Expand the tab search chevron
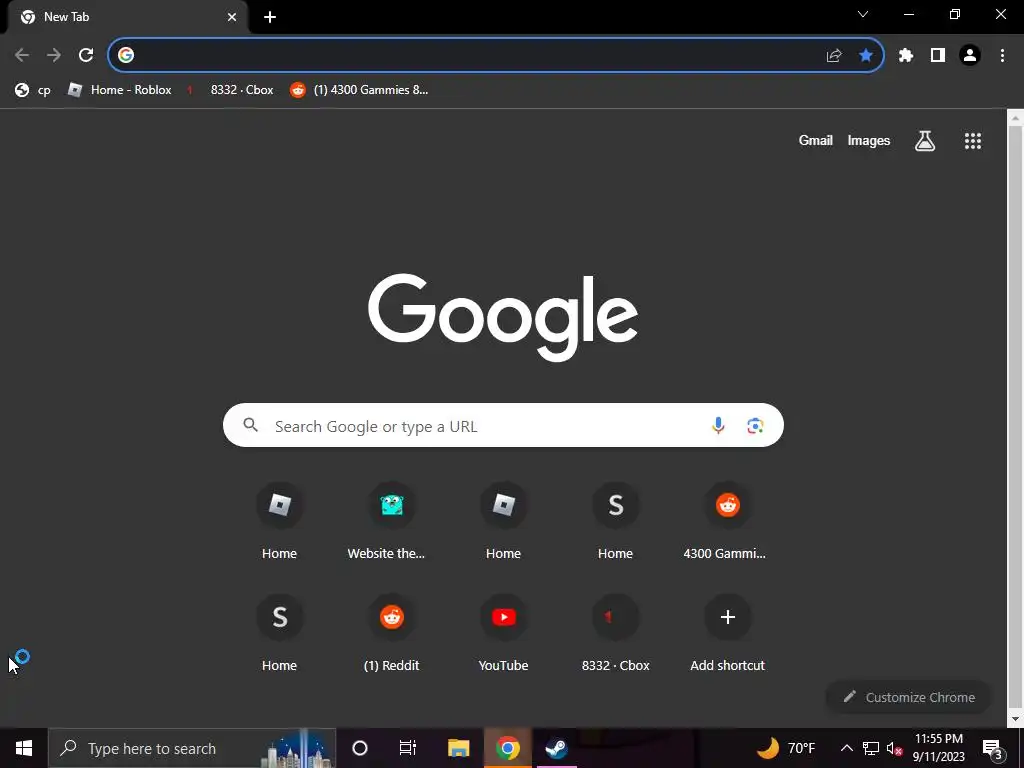Image resolution: width=1024 pixels, height=768 pixels. [863, 14]
